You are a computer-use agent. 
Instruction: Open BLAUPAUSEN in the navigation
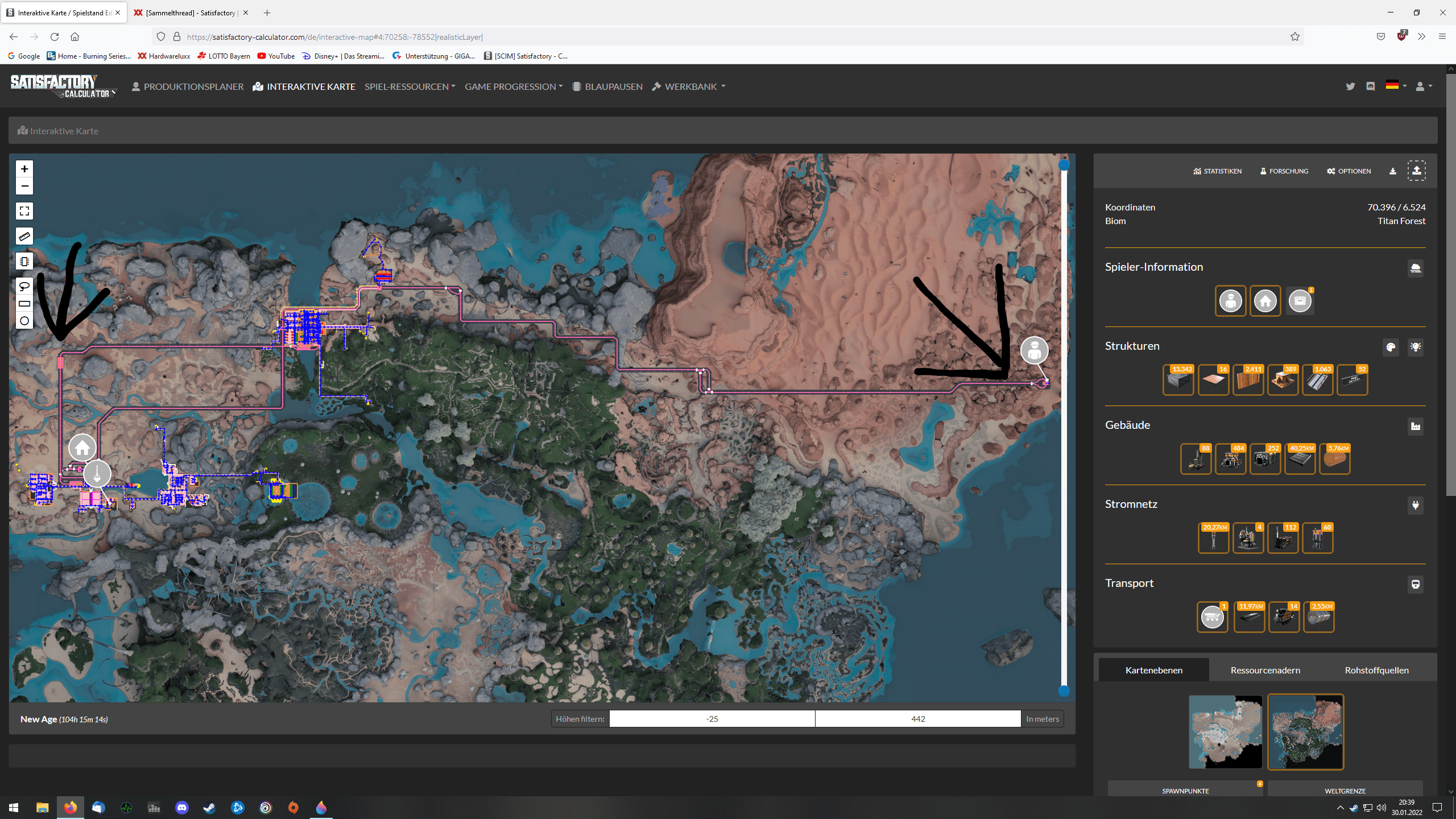click(607, 86)
